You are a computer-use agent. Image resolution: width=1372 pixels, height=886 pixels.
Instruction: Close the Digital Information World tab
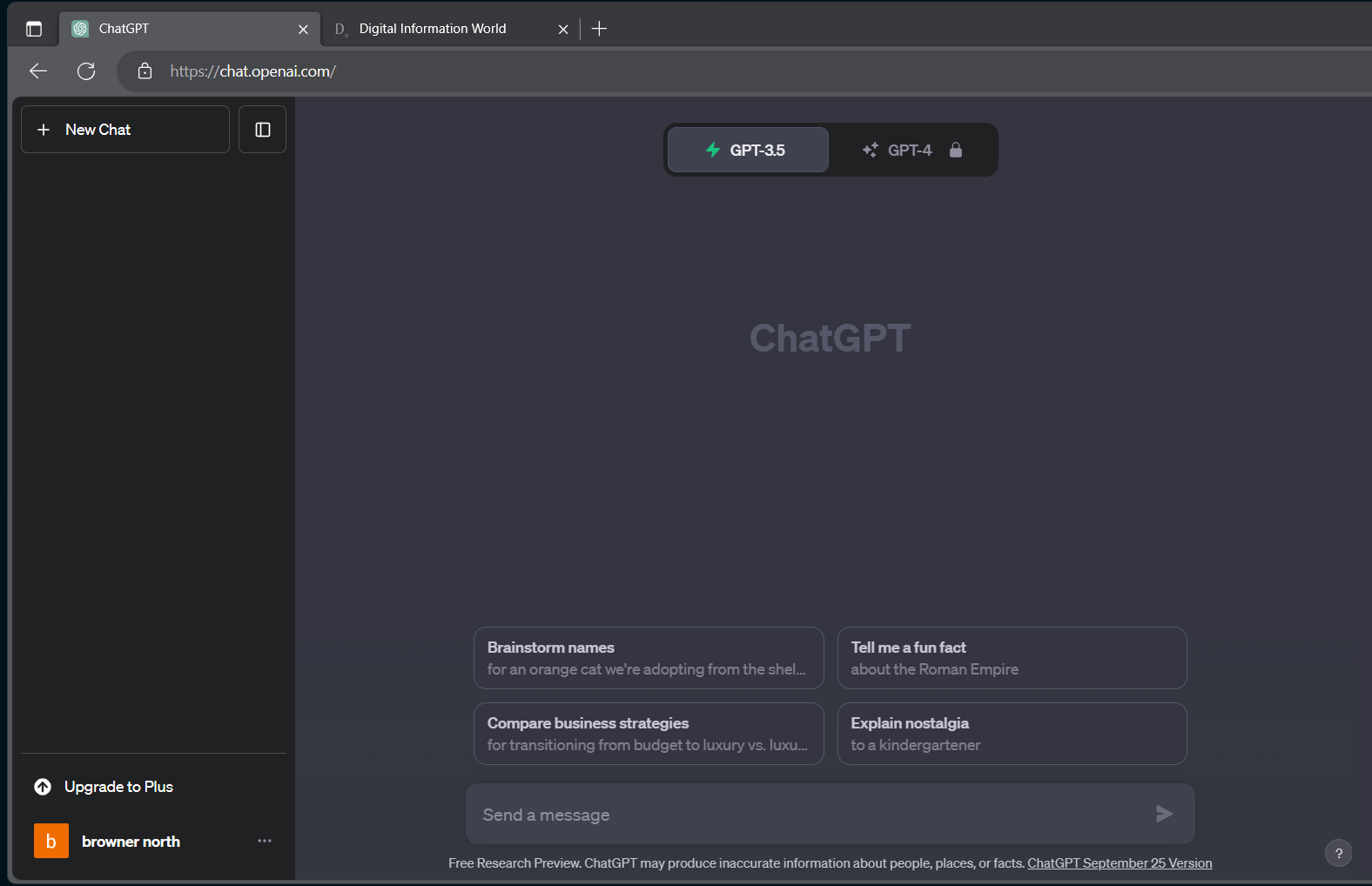tap(563, 29)
